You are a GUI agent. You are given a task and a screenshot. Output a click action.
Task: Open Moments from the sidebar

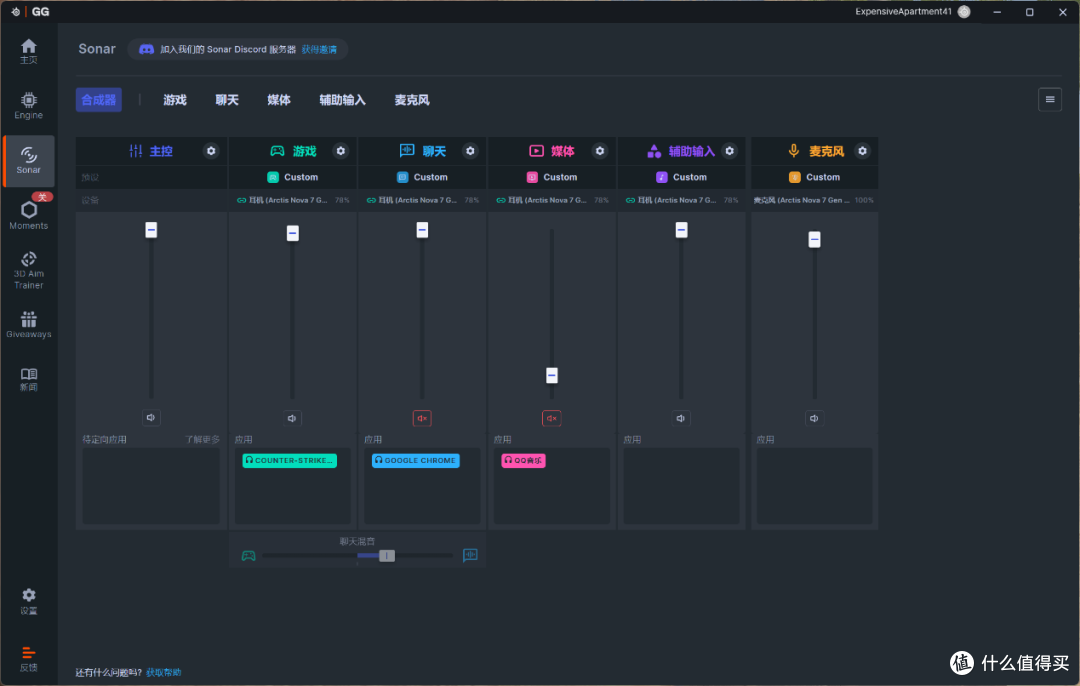coord(28,216)
